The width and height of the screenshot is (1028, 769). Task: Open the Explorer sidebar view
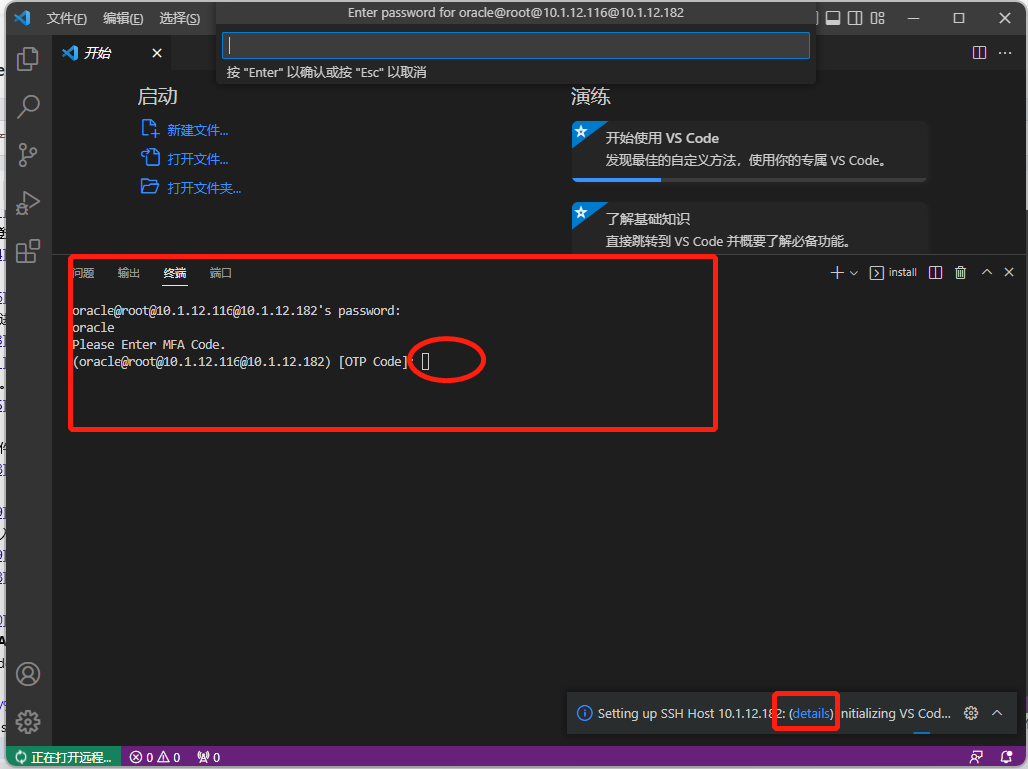click(x=27, y=59)
